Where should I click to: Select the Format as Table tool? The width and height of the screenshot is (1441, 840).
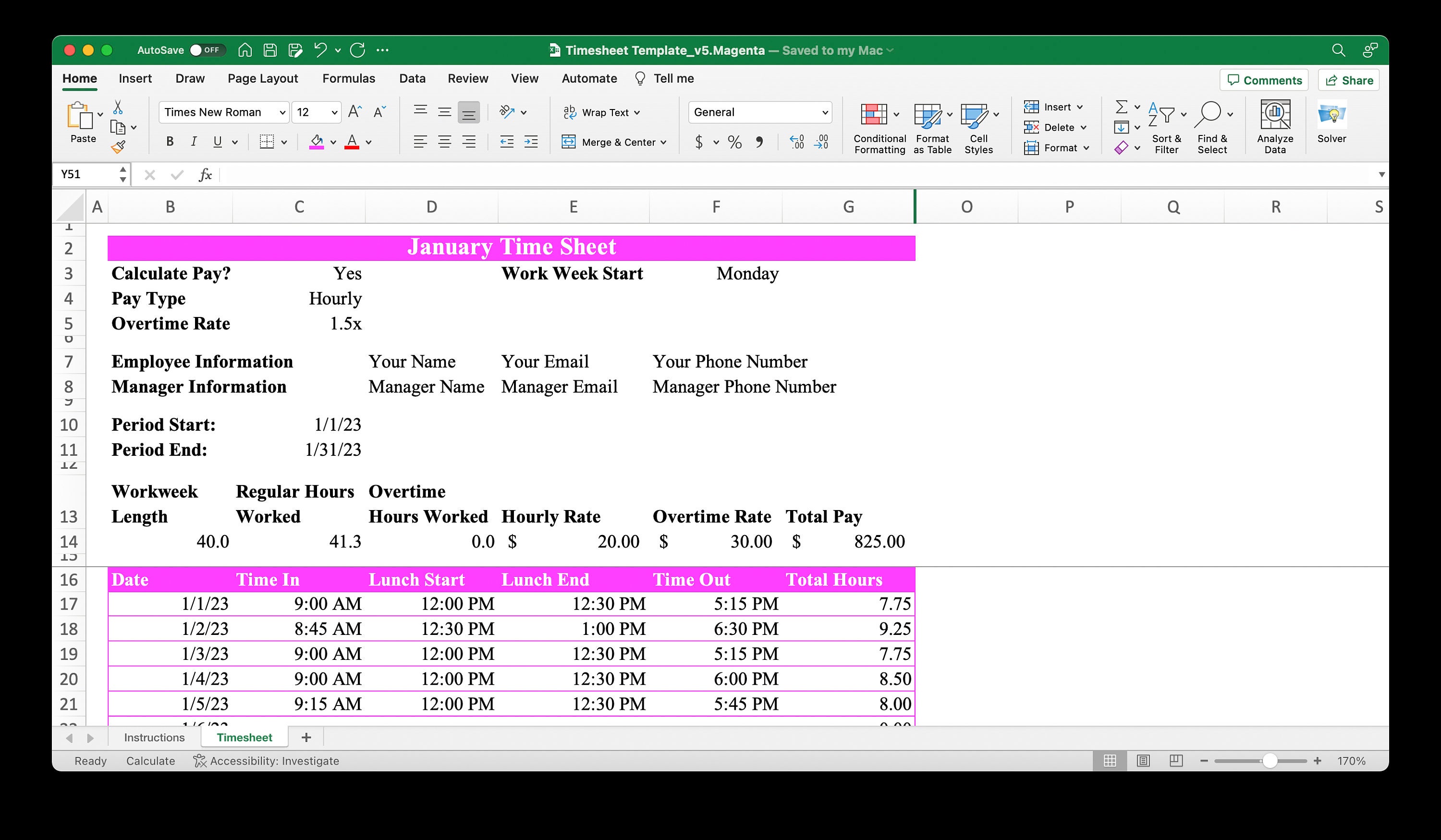point(929,127)
